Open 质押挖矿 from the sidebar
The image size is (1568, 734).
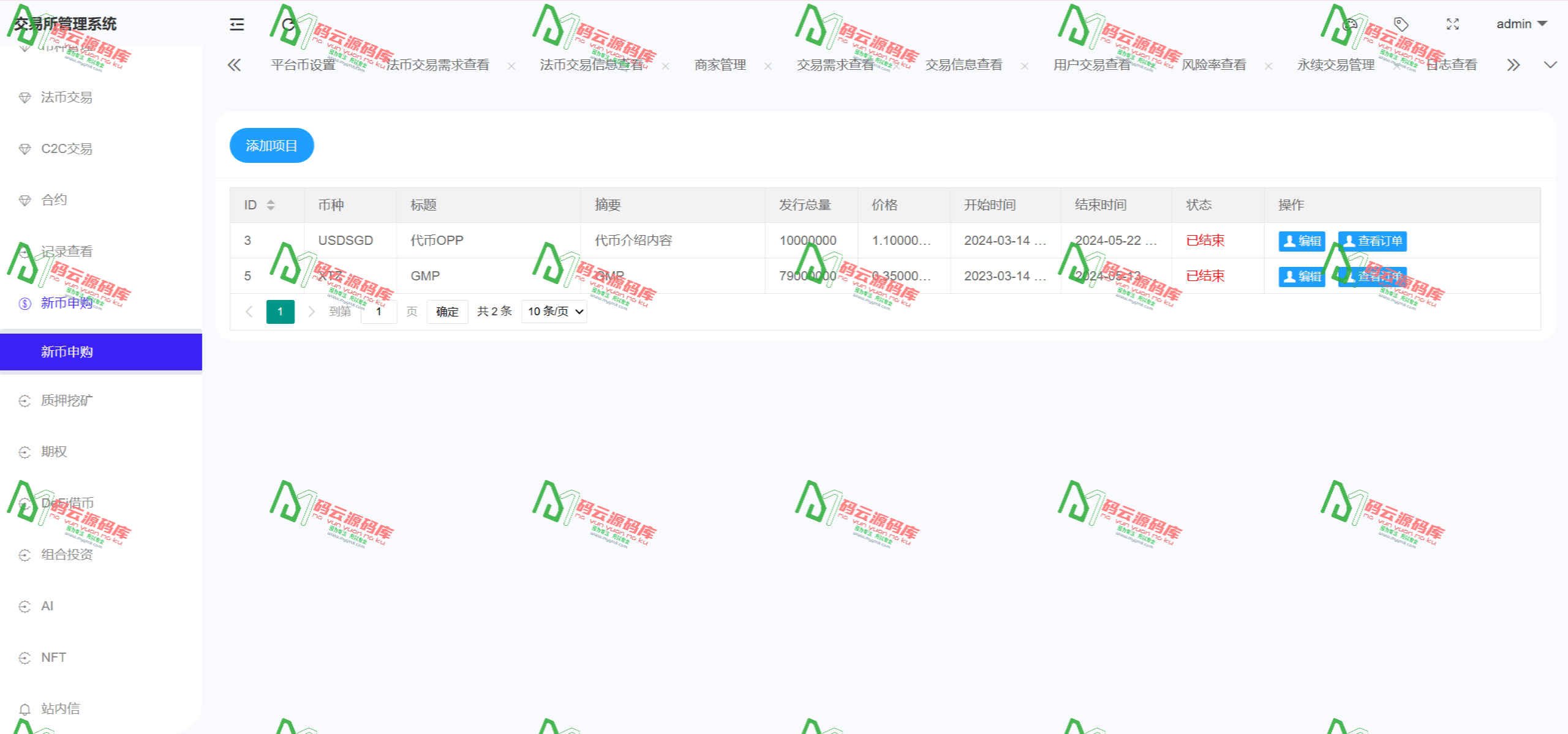[x=66, y=401]
